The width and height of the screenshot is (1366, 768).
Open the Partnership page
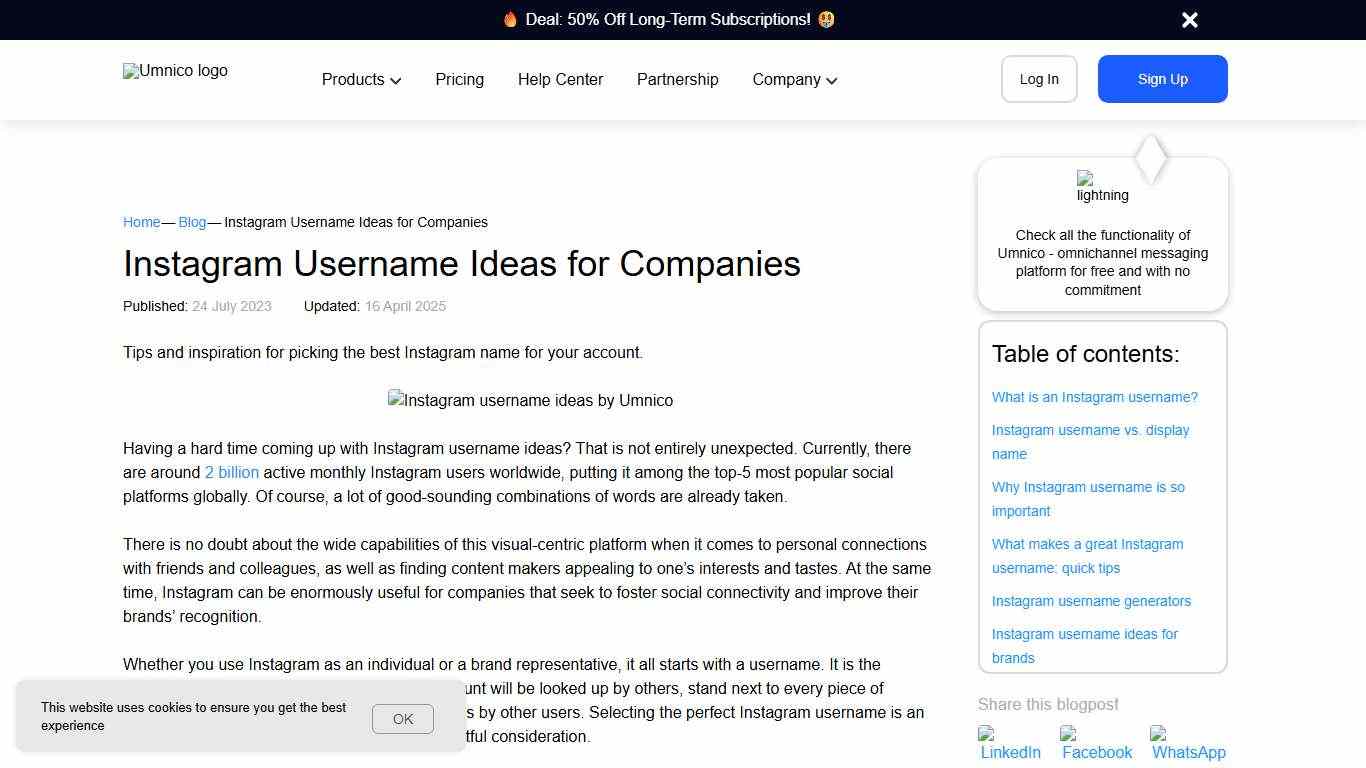click(x=677, y=79)
